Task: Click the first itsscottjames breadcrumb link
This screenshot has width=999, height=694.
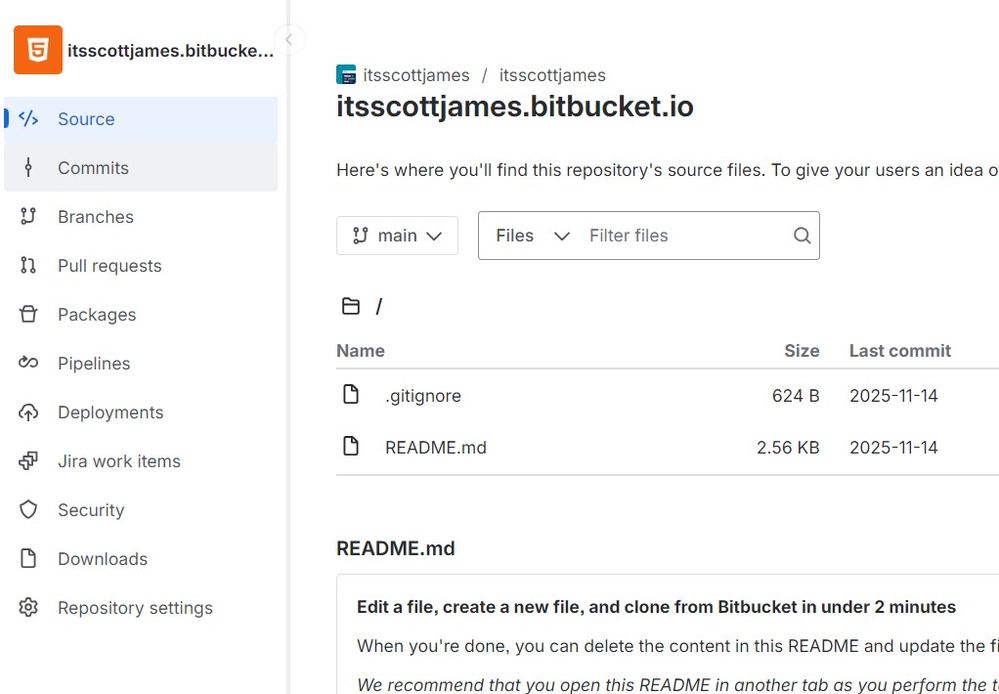Action: click(x=416, y=75)
